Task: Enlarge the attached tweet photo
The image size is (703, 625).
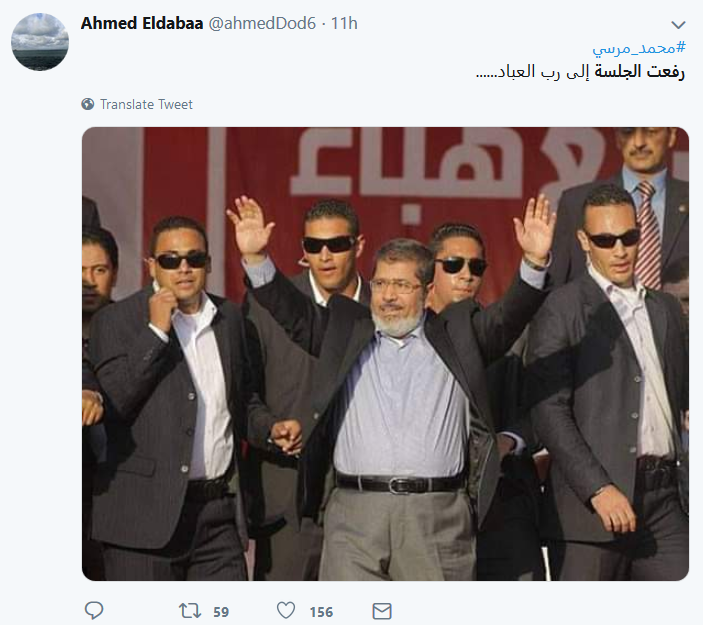Action: pos(385,354)
